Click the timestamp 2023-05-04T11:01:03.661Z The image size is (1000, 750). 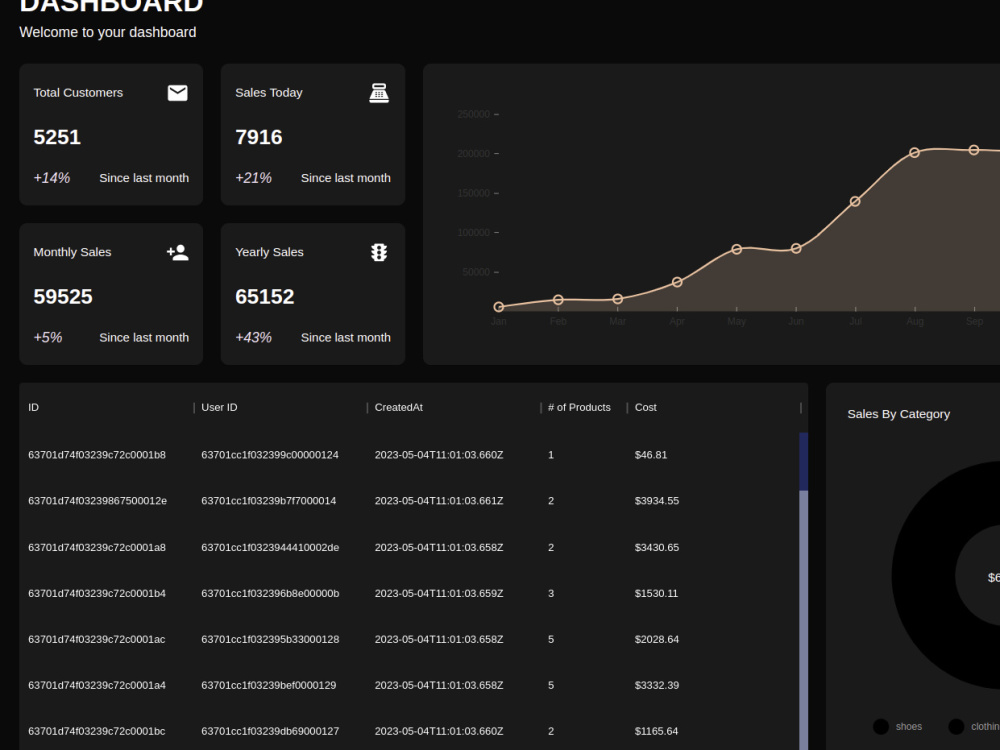tap(439, 501)
